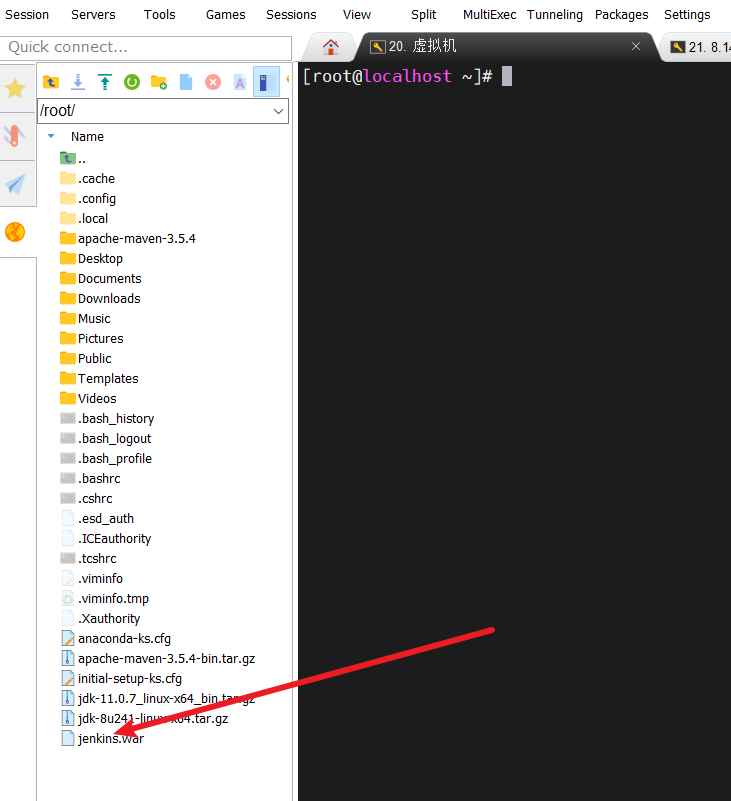731x801 pixels.
Task: Close the 虚拟机 terminal tab
Action: coord(636,47)
